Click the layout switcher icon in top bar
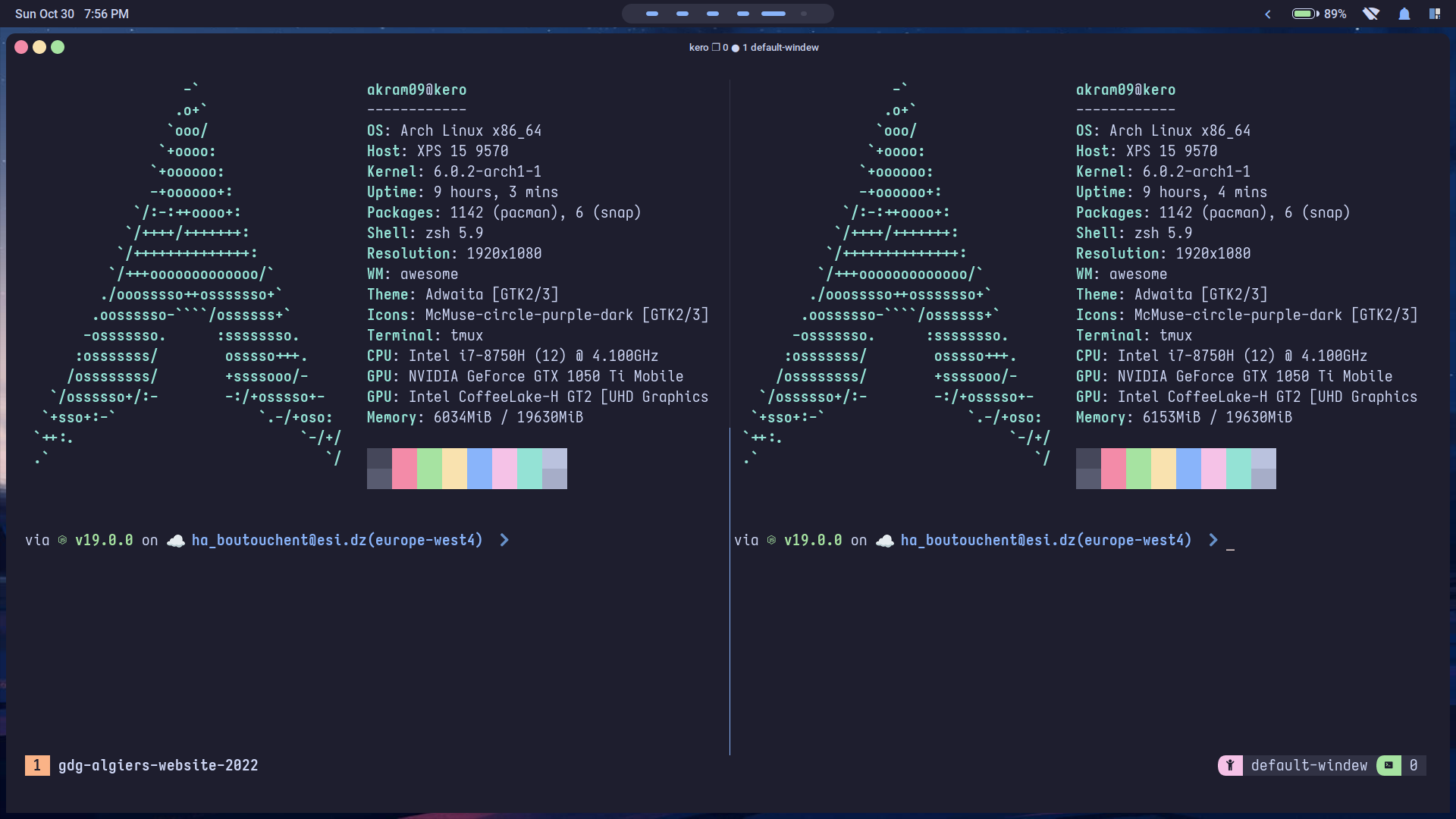This screenshot has width=1456, height=819. pos(1435,14)
